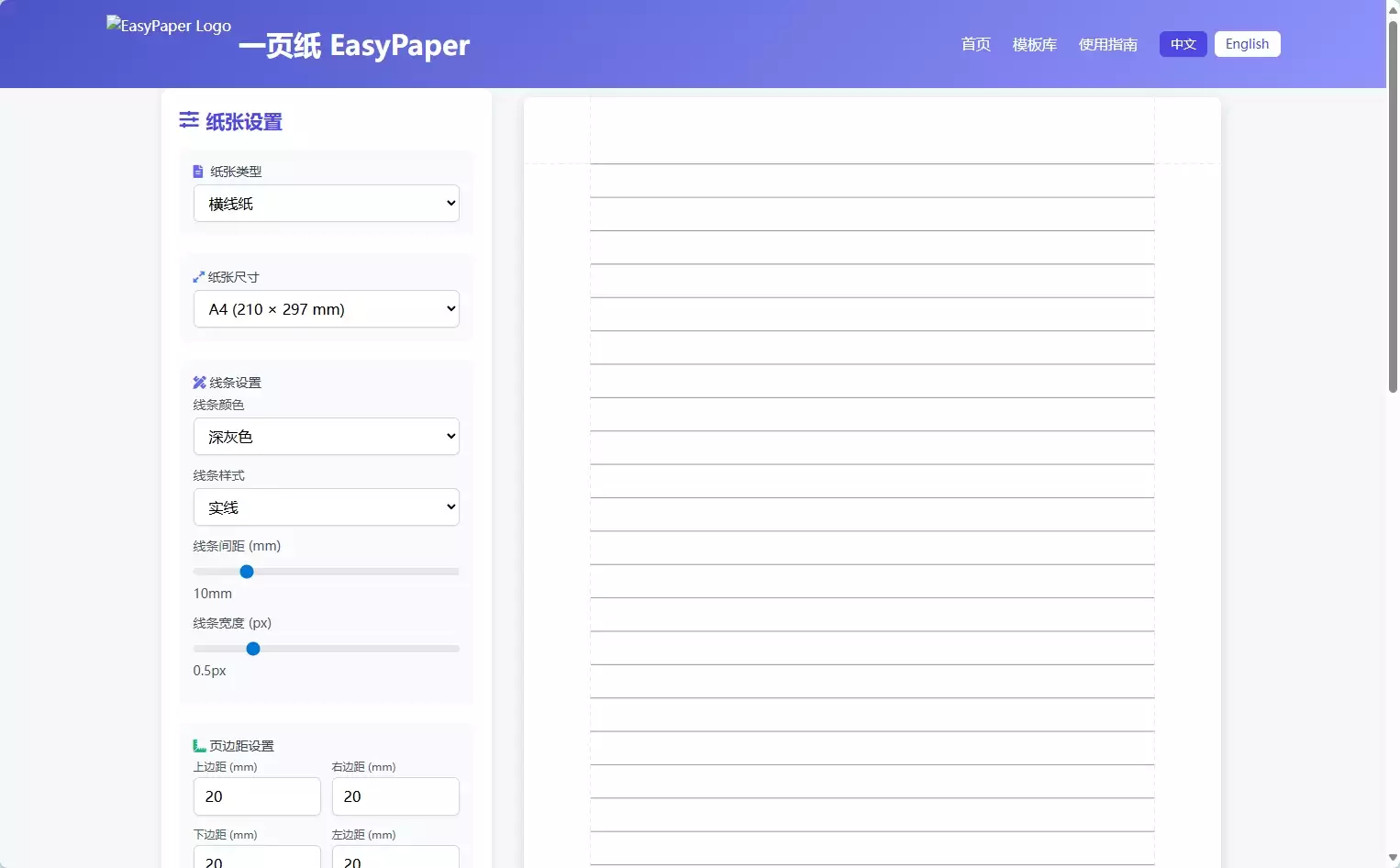Click the 纸张尺寸 label
The image size is (1400, 868).
(x=234, y=277)
